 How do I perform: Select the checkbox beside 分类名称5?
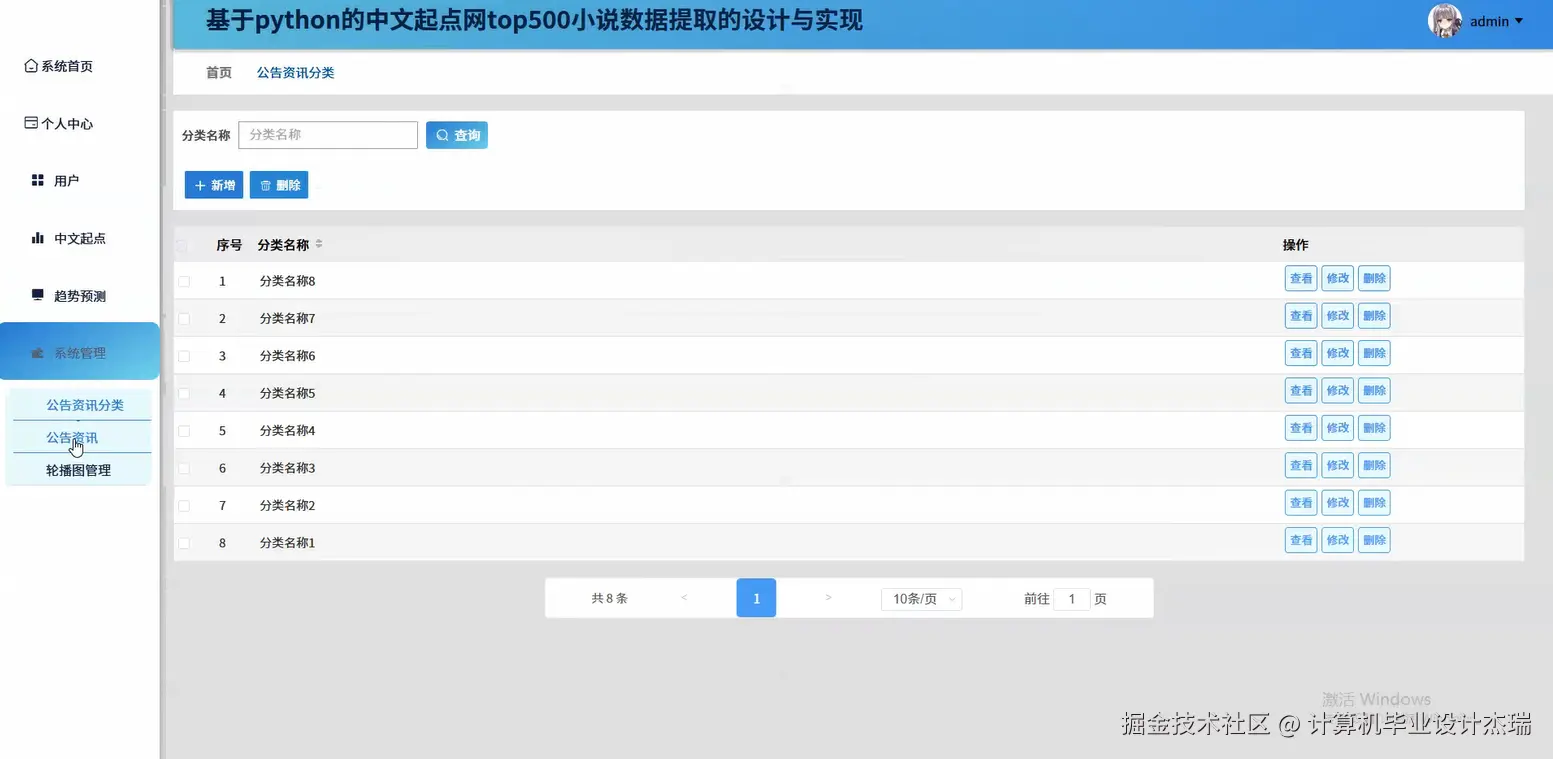tap(184, 393)
